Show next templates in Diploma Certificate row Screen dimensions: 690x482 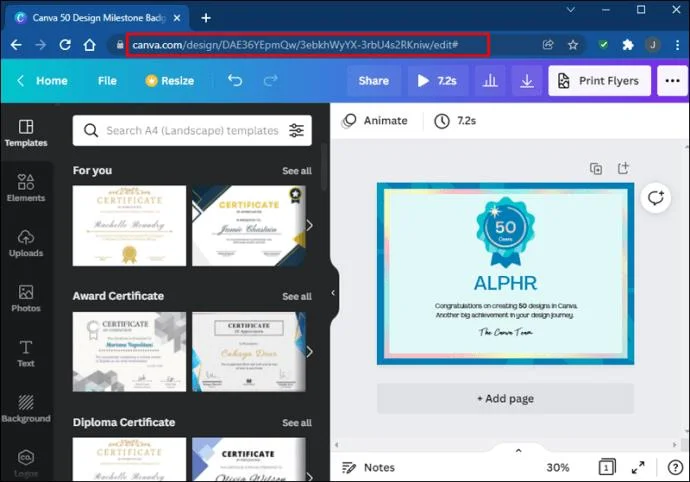[309, 477]
